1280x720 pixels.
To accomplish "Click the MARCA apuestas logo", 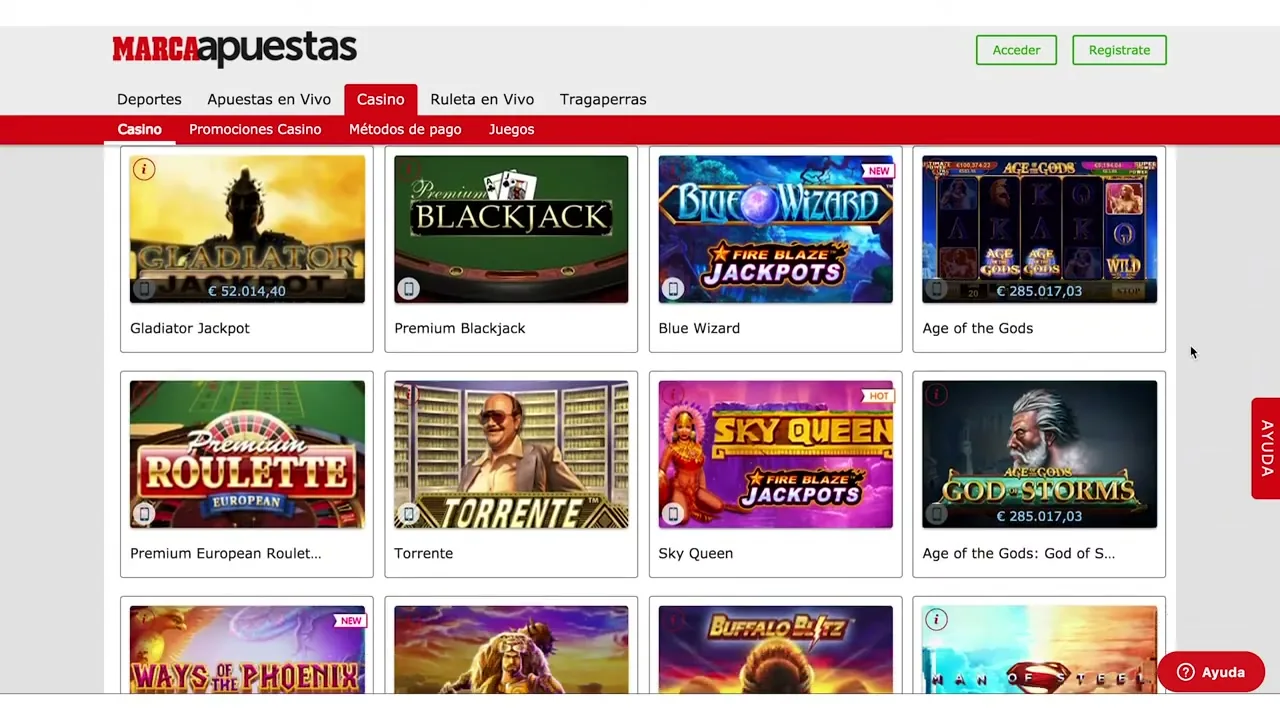I will coord(234,49).
